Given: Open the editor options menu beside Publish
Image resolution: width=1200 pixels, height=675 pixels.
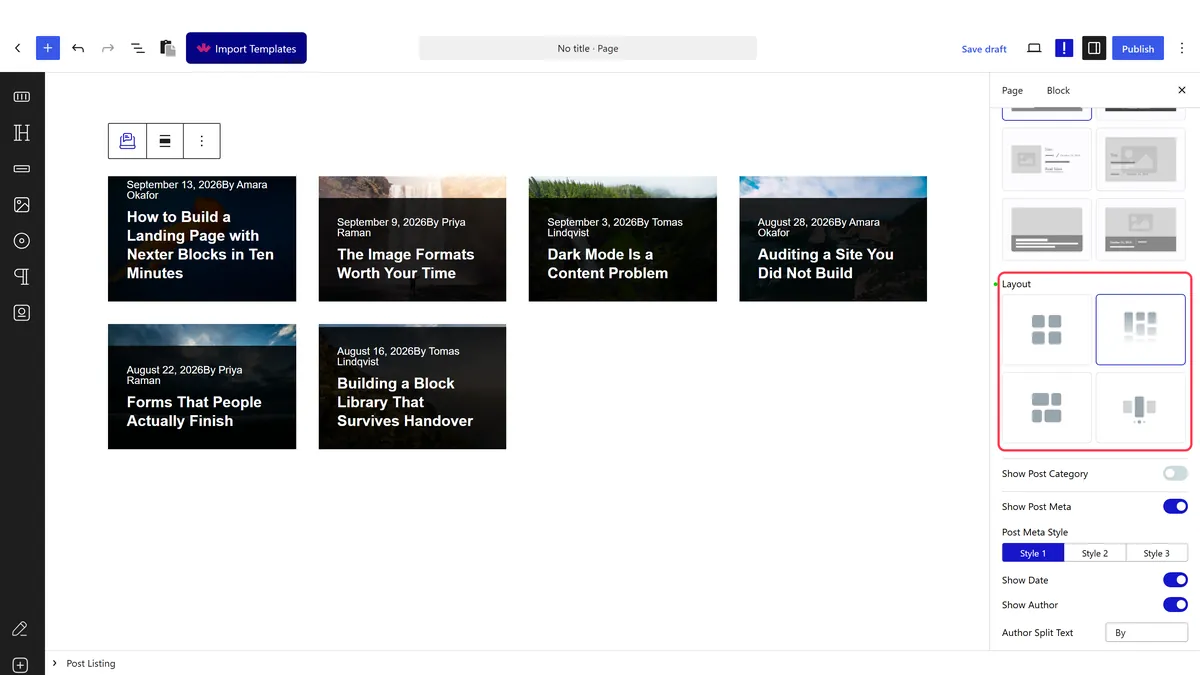Looking at the screenshot, I should 1182,48.
